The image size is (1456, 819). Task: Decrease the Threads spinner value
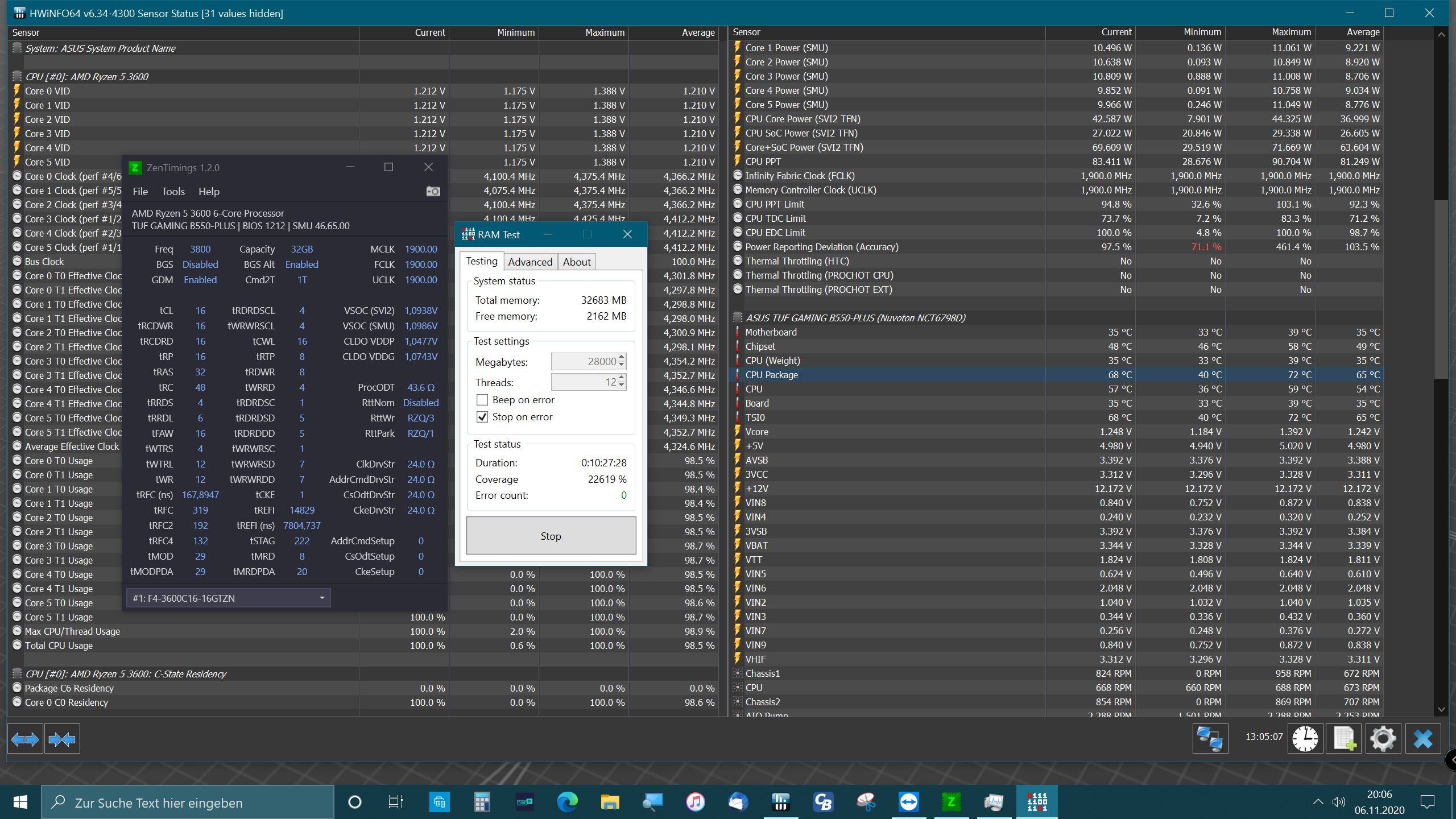point(622,386)
